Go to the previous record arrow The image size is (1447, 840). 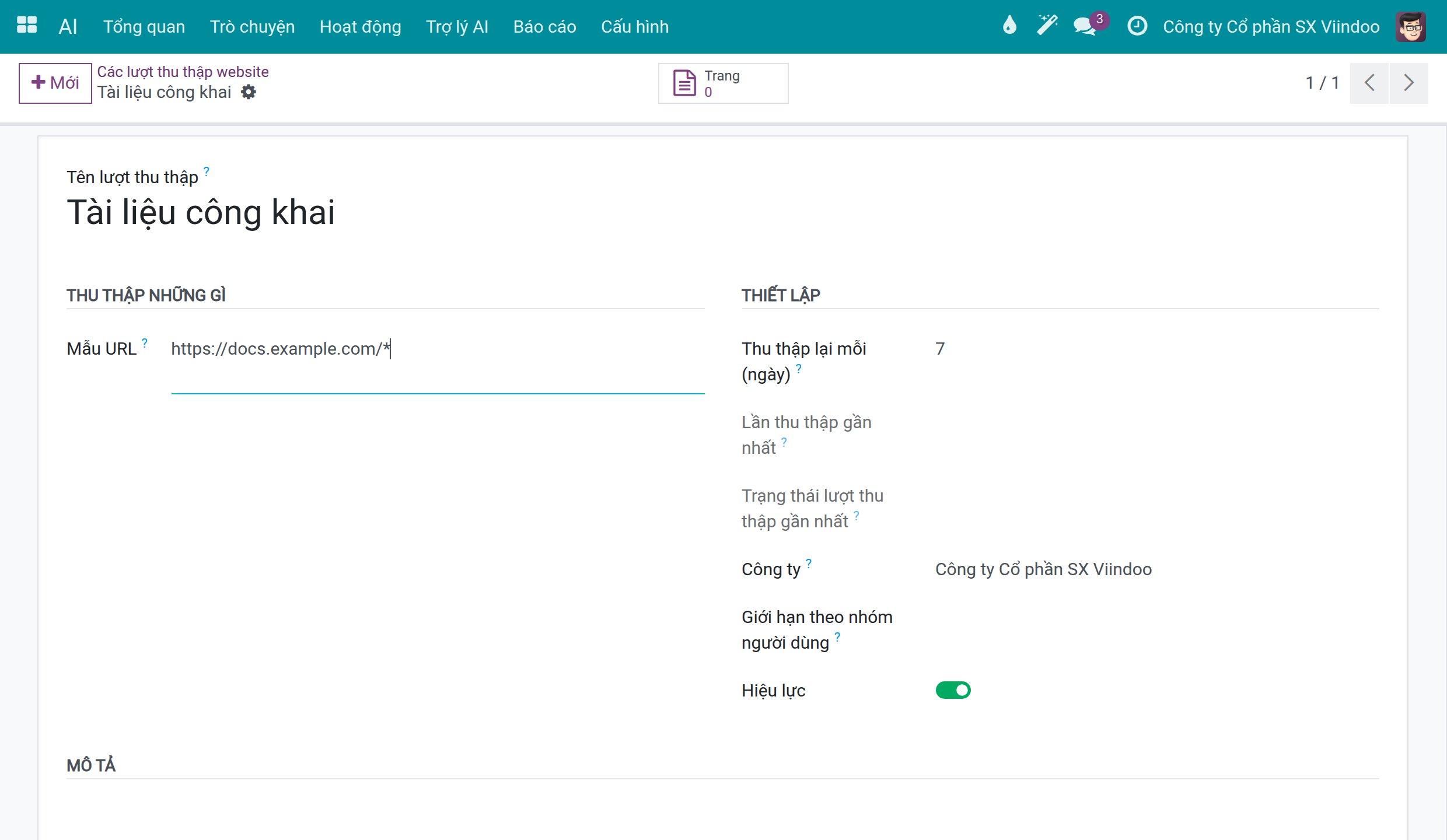click(1369, 83)
